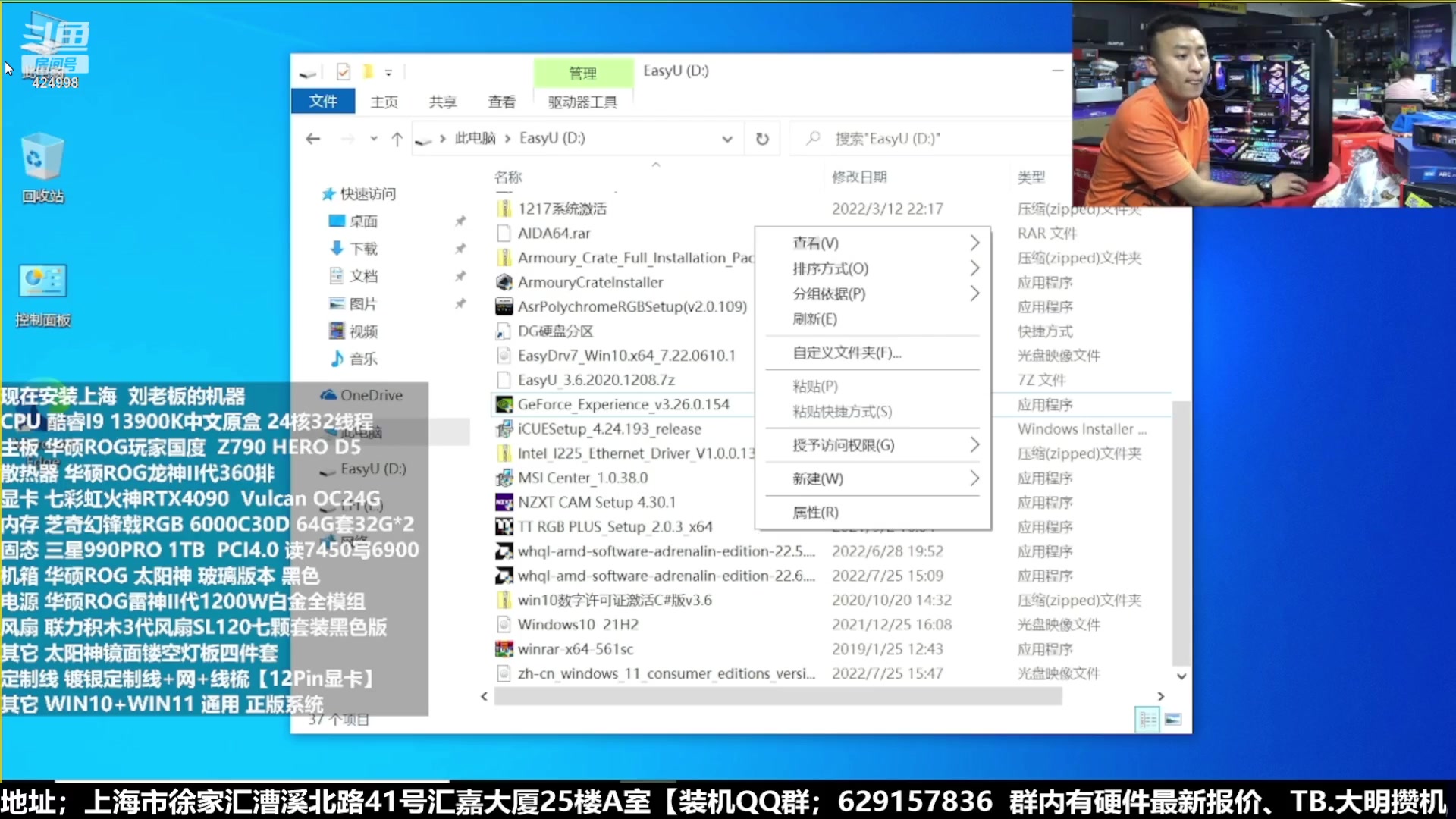Select 快速访问 in navigation pane
This screenshot has width=1456, height=819.
358,194
